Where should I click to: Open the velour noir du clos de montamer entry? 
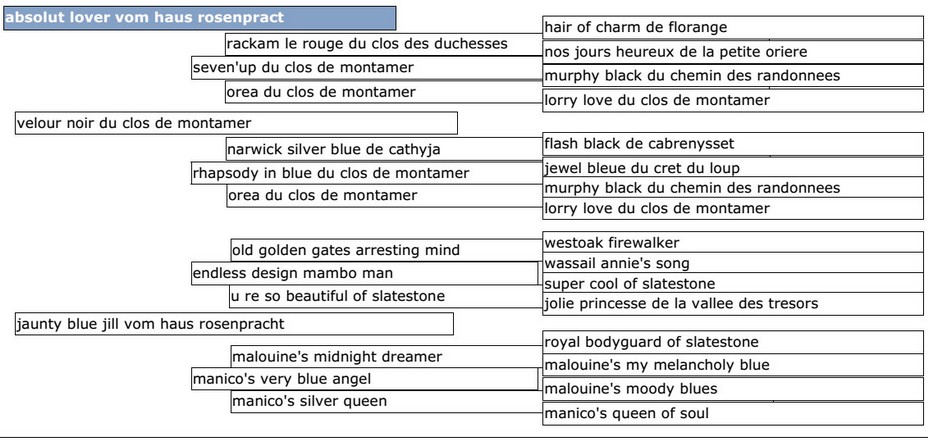click(236, 123)
